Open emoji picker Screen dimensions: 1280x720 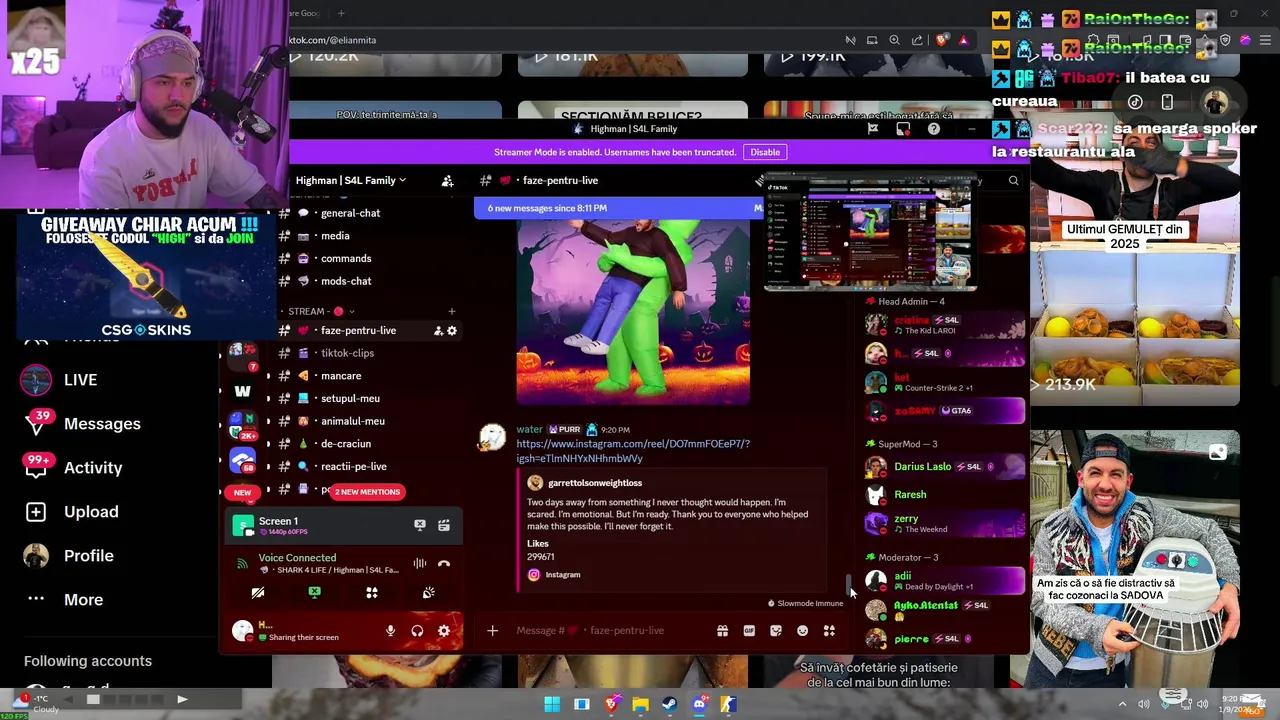[x=802, y=631]
